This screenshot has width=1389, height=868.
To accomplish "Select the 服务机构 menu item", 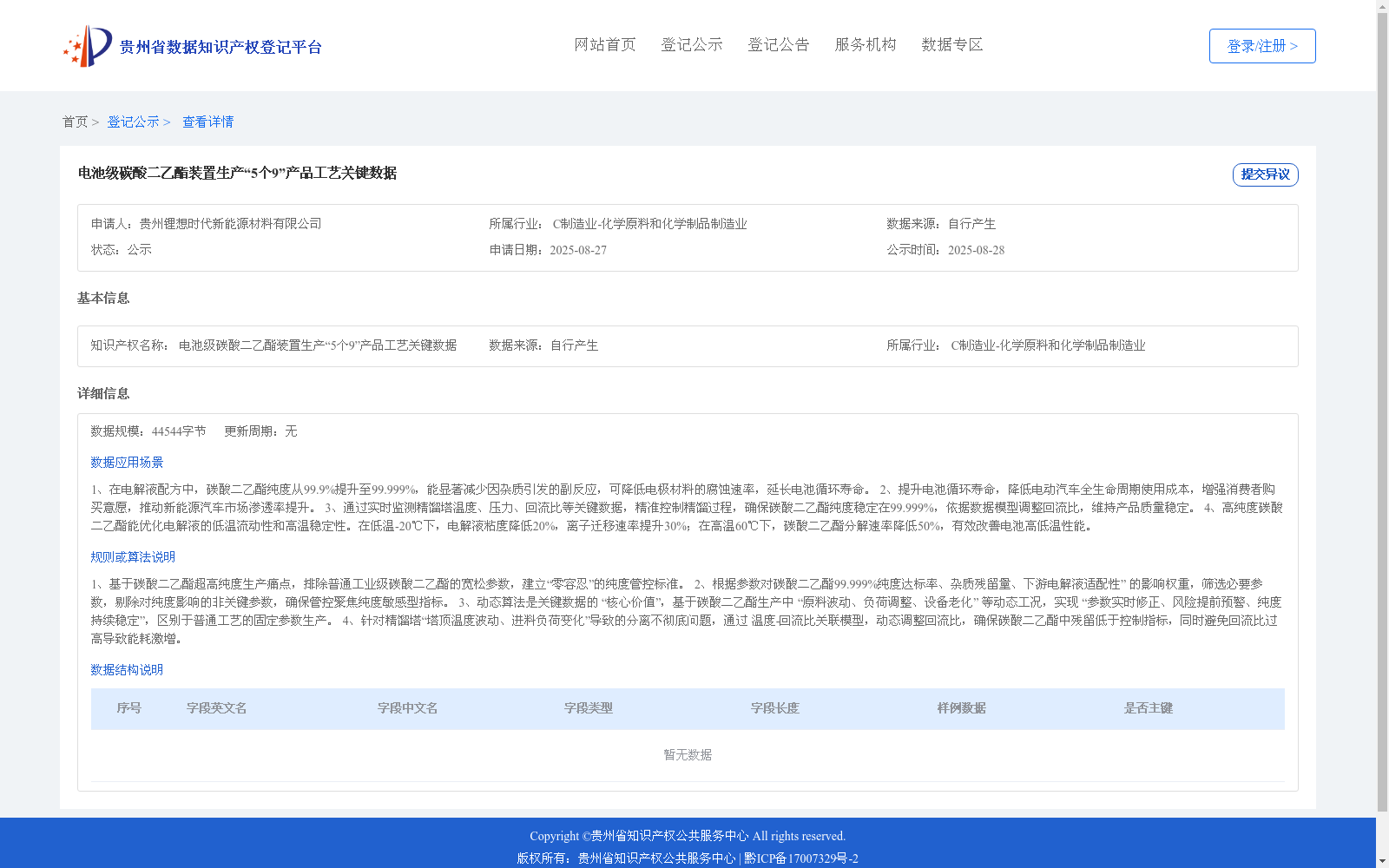I will point(866,44).
